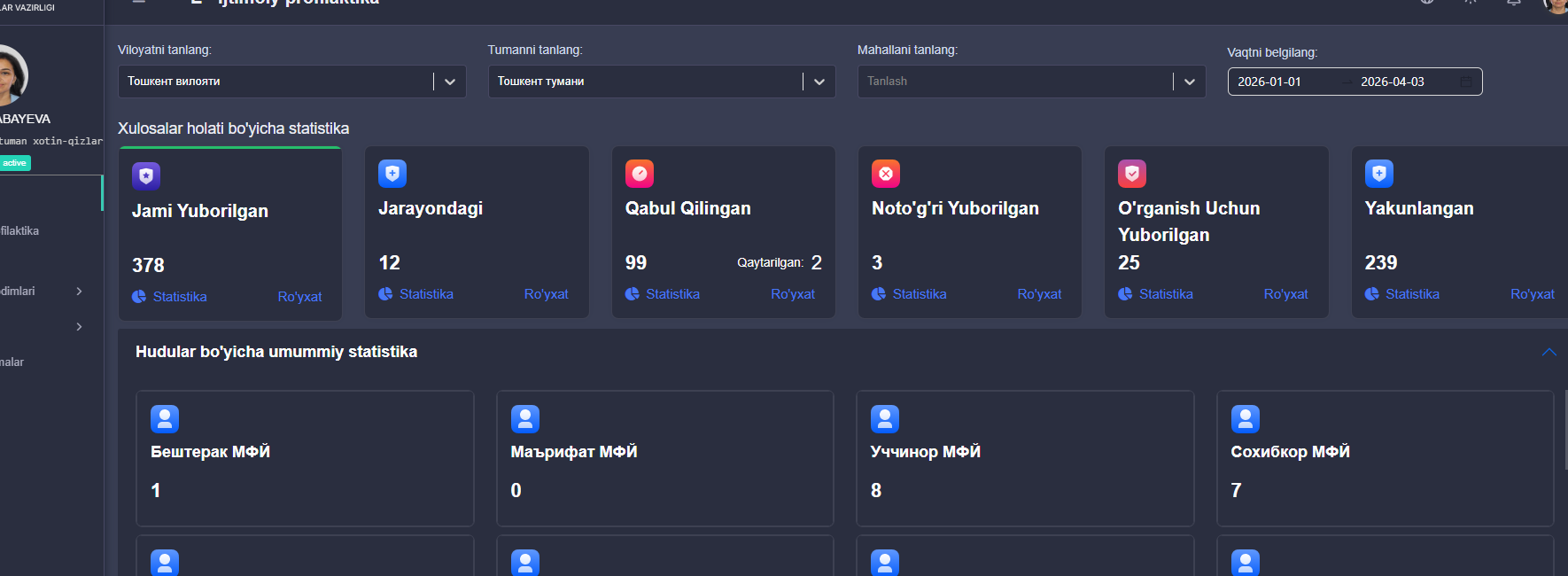Click the Сохибкор МФЙ user icon
This screenshot has height=576, width=1568.
1246,419
